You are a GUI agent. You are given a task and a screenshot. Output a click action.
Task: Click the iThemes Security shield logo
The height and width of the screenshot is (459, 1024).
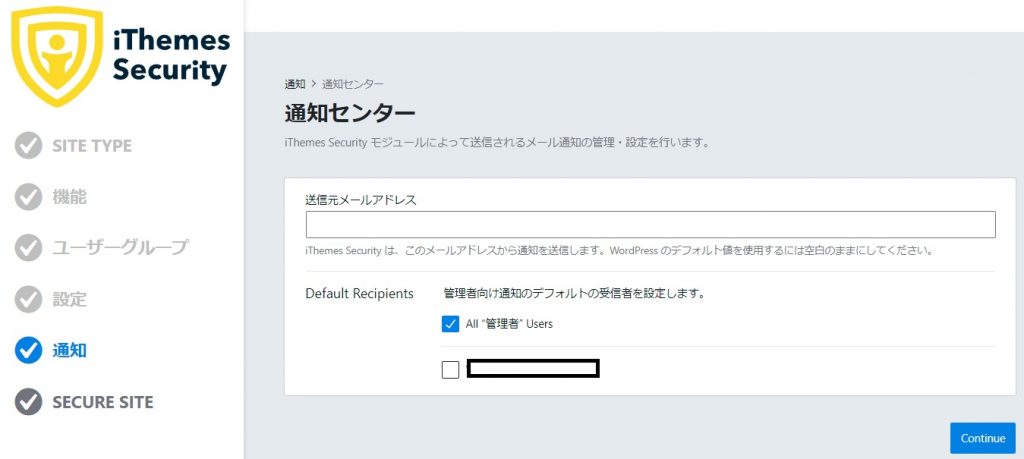[x=57, y=55]
